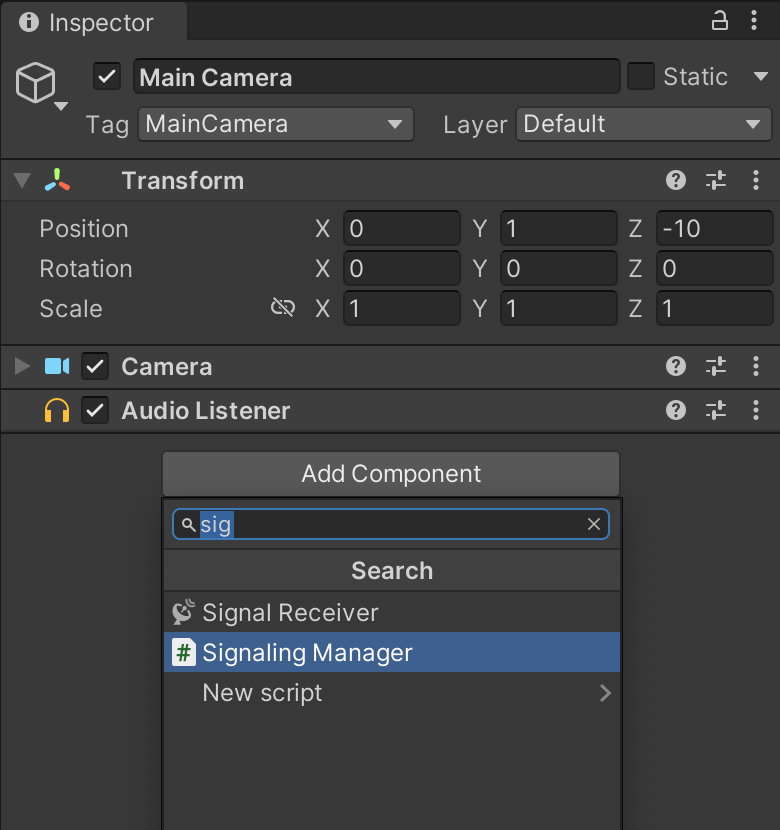
Task: Click the Transform component axes icon
Action: [x=57, y=180]
